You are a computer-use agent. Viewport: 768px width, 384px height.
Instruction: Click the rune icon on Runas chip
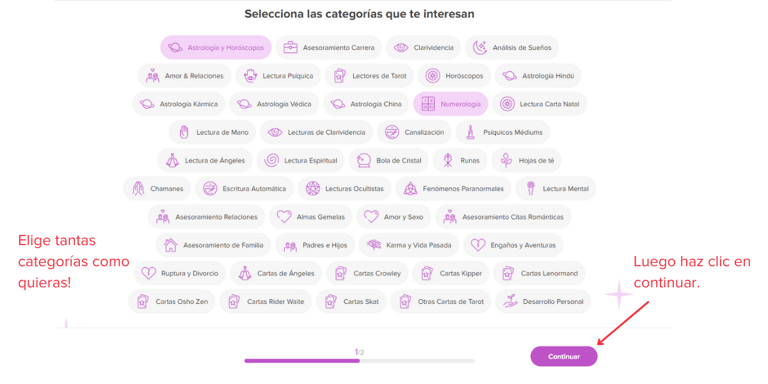448,161
